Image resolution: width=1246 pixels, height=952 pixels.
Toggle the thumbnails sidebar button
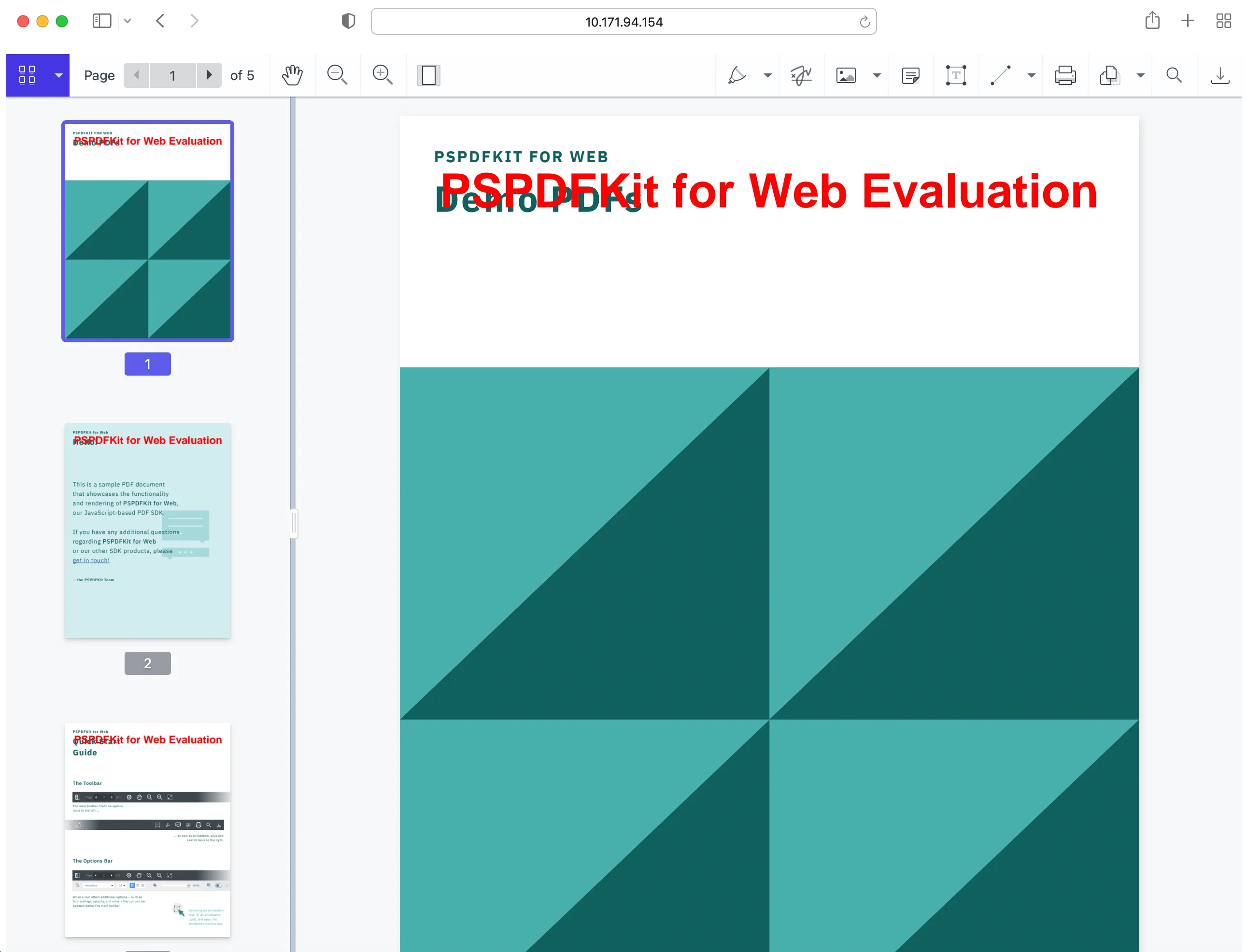(x=27, y=75)
